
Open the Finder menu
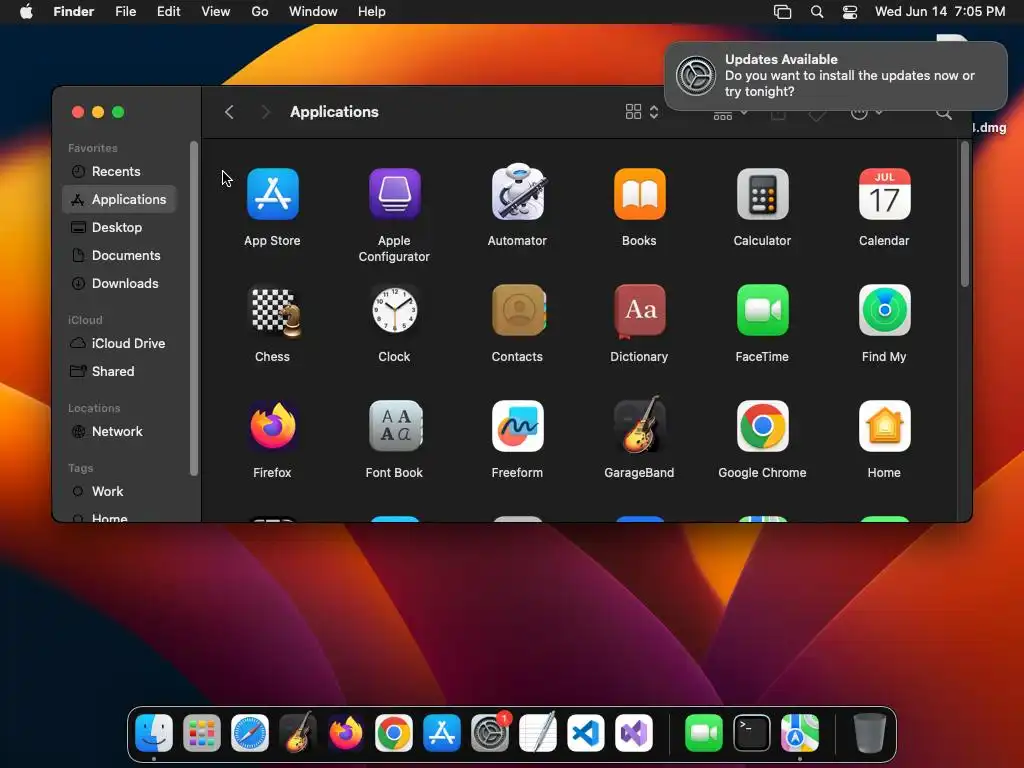pos(74,12)
